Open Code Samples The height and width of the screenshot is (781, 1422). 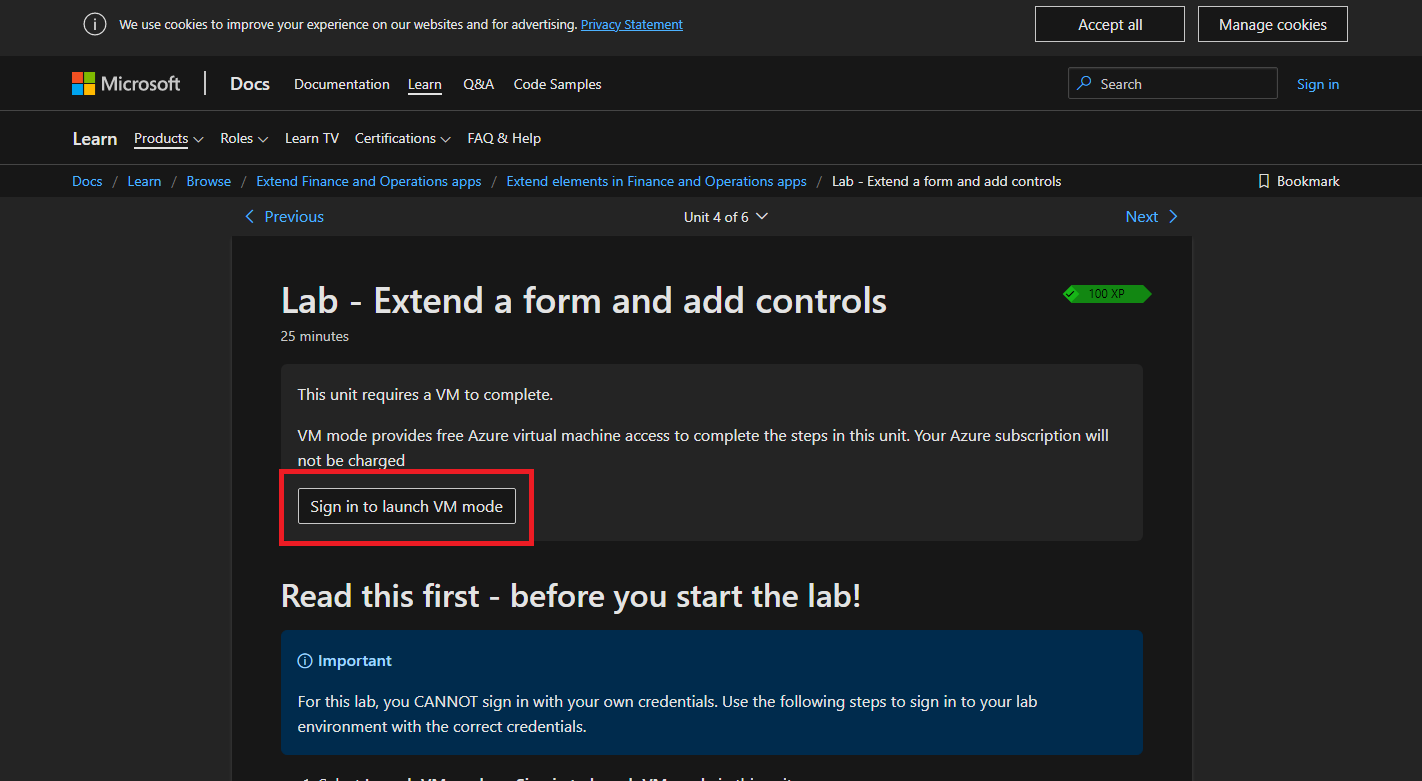coord(558,84)
